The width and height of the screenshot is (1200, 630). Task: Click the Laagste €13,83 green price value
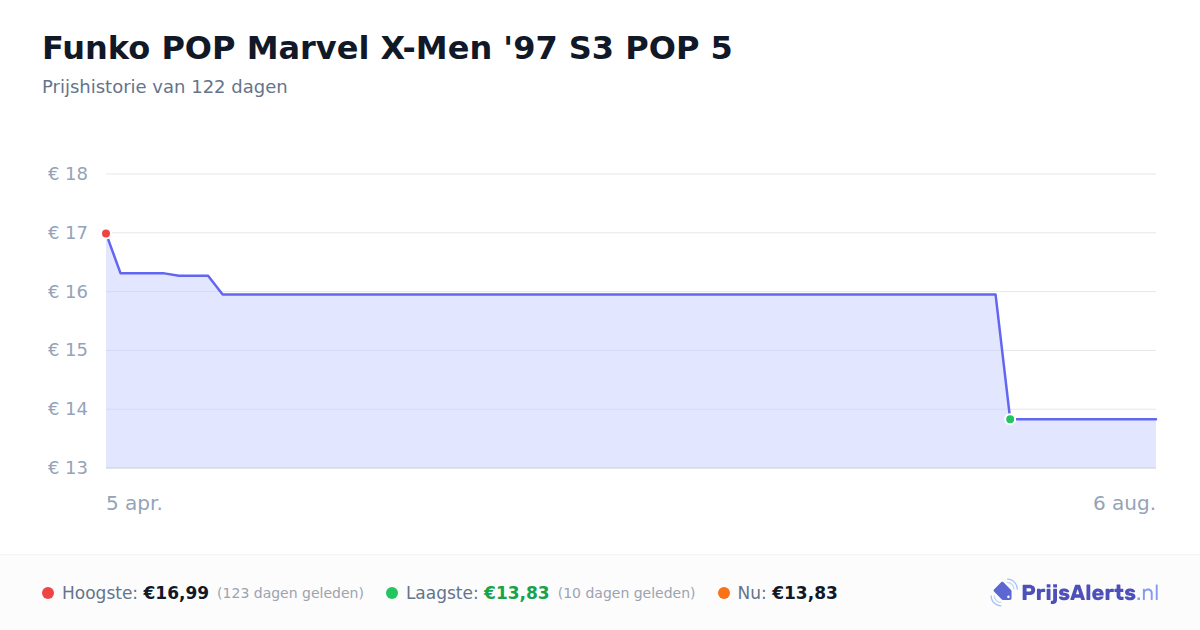pyautogui.click(x=517, y=593)
